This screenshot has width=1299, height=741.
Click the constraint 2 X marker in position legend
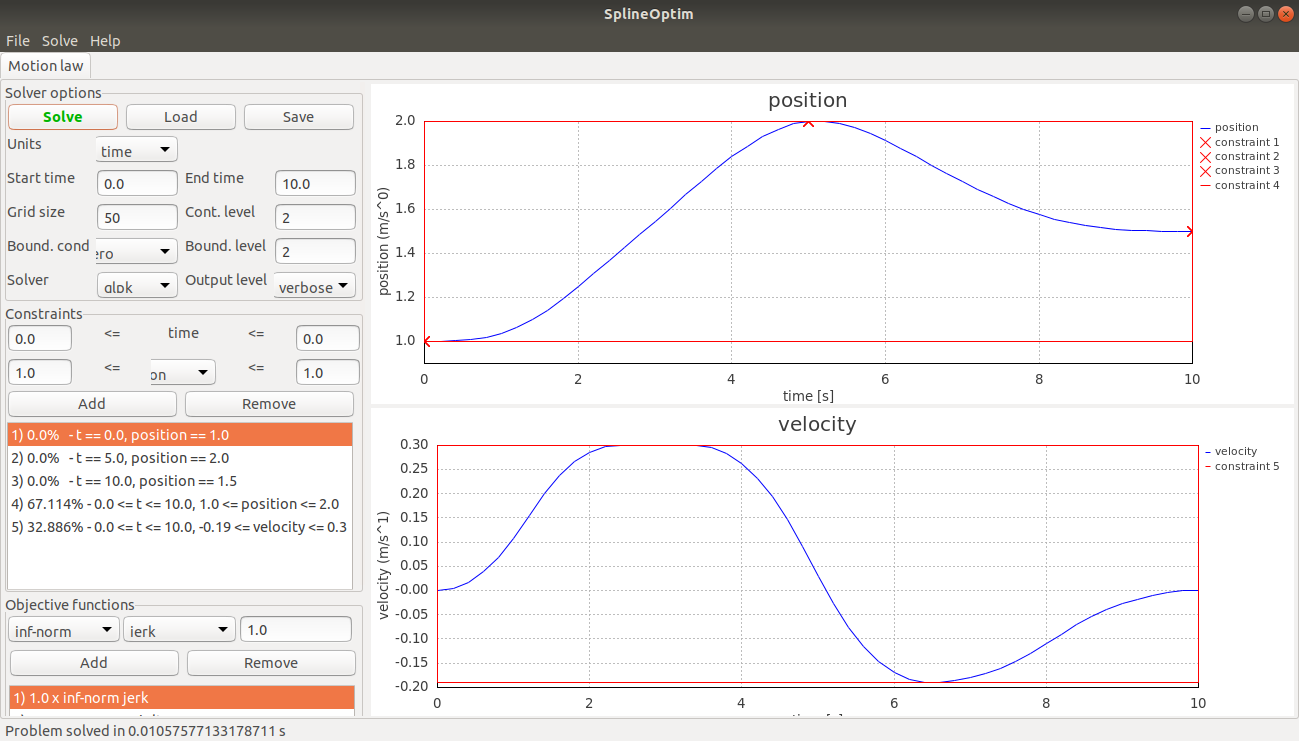1206,155
